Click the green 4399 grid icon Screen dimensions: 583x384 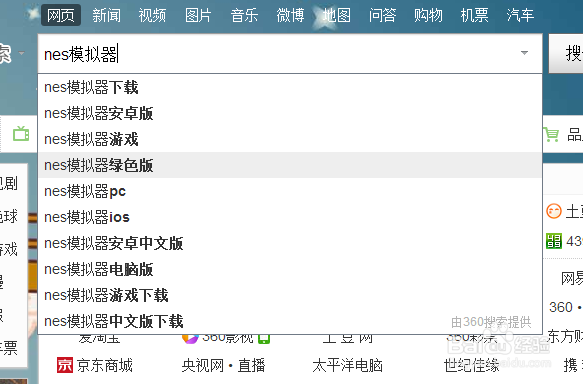[x=554, y=241]
